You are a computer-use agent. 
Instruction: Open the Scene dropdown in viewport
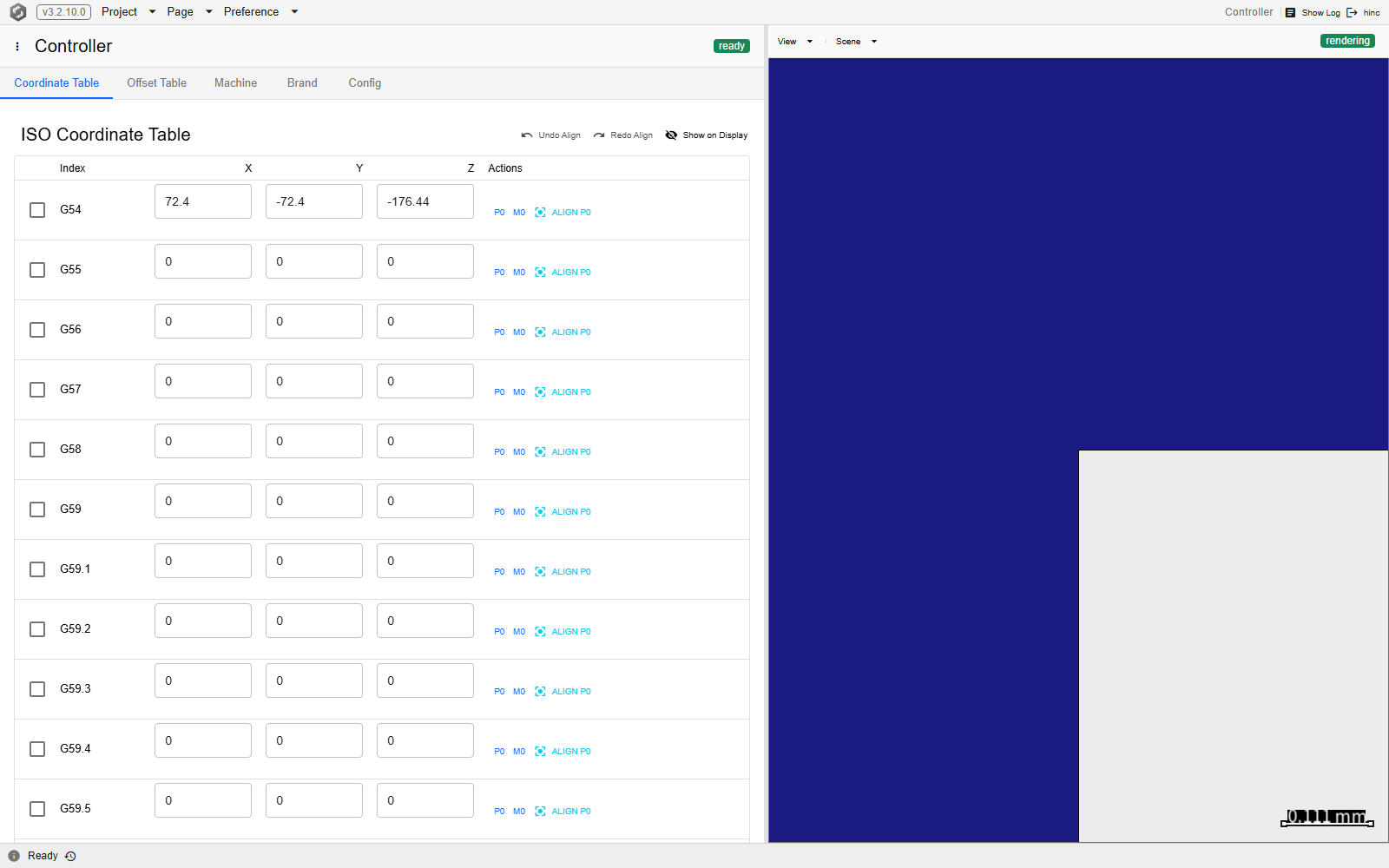[856, 42]
